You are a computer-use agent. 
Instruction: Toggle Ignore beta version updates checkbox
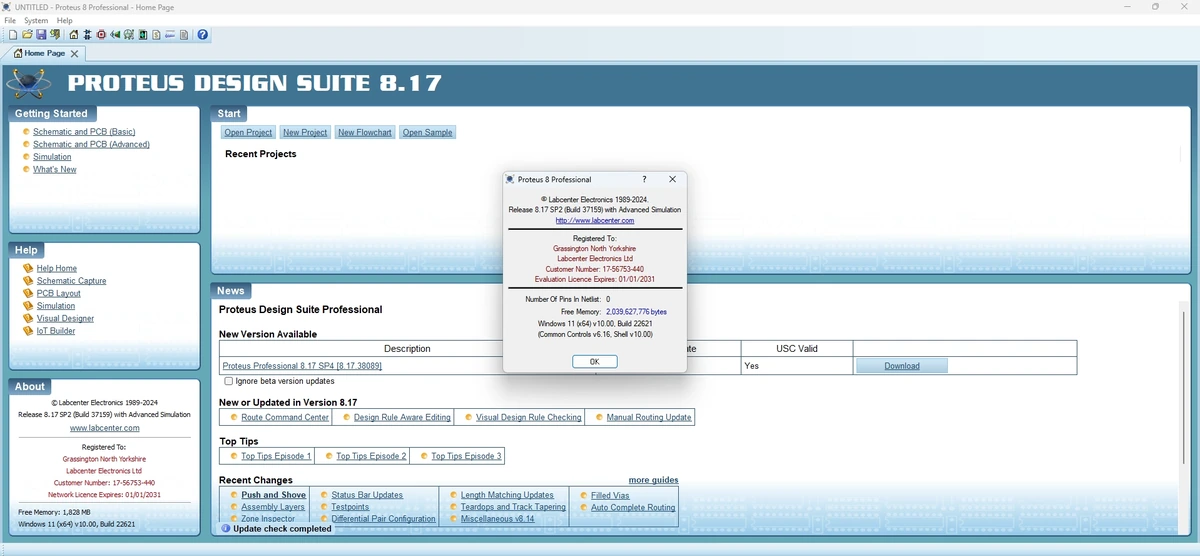tap(229, 381)
